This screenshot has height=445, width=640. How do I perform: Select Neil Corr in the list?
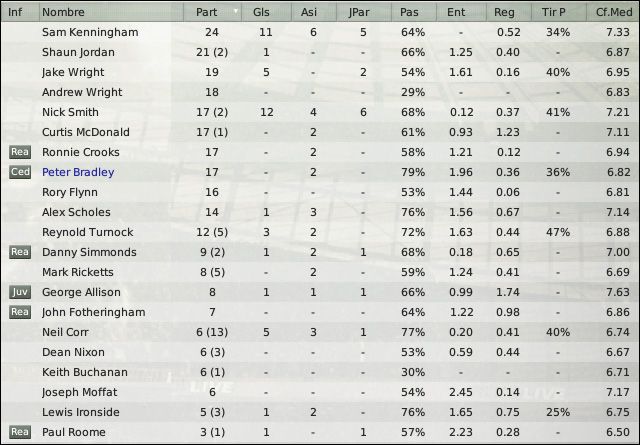pyautogui.click(x=320, y=332)
